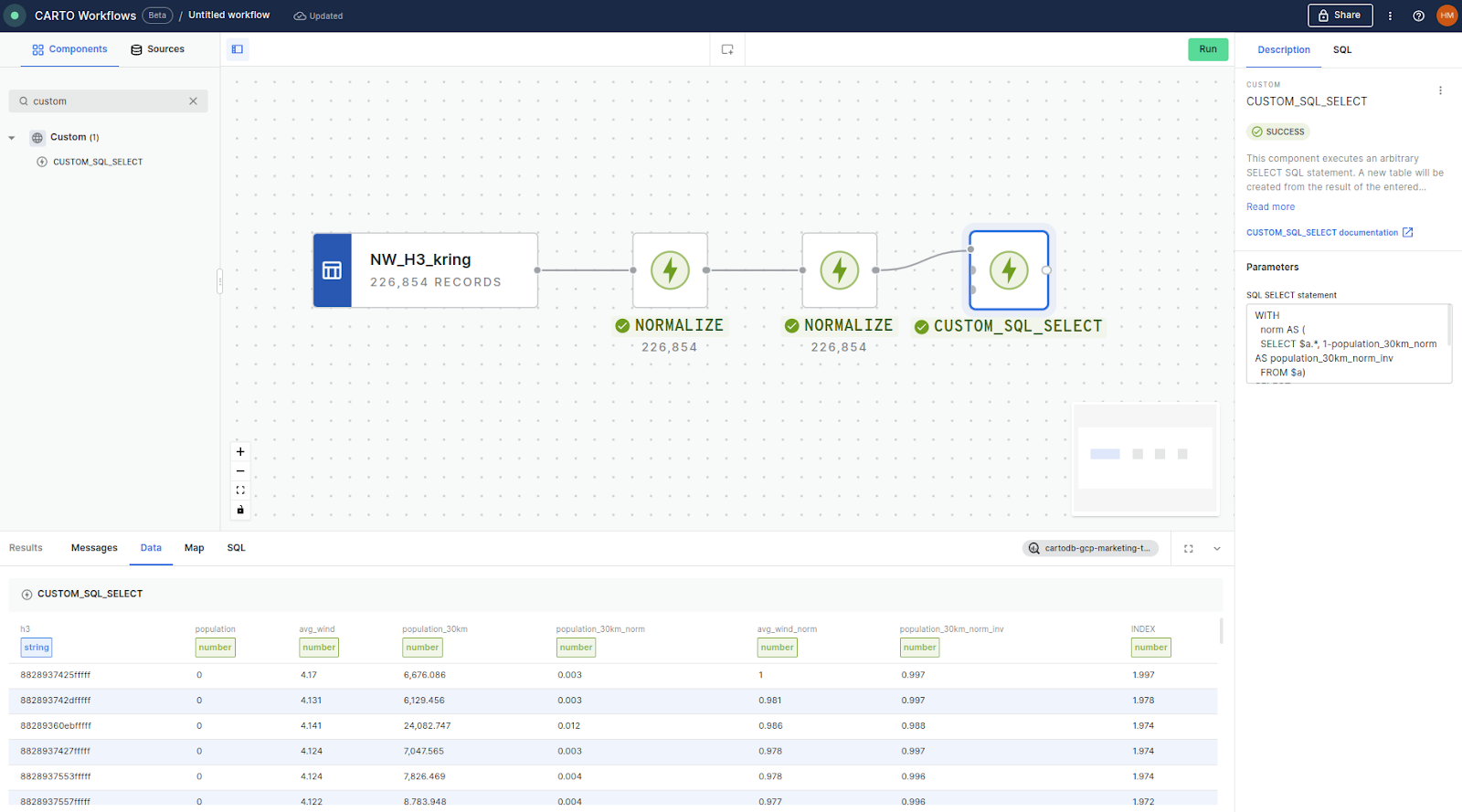
Task: Toggle the left sidebar panel icon
Action: (237, 49)
